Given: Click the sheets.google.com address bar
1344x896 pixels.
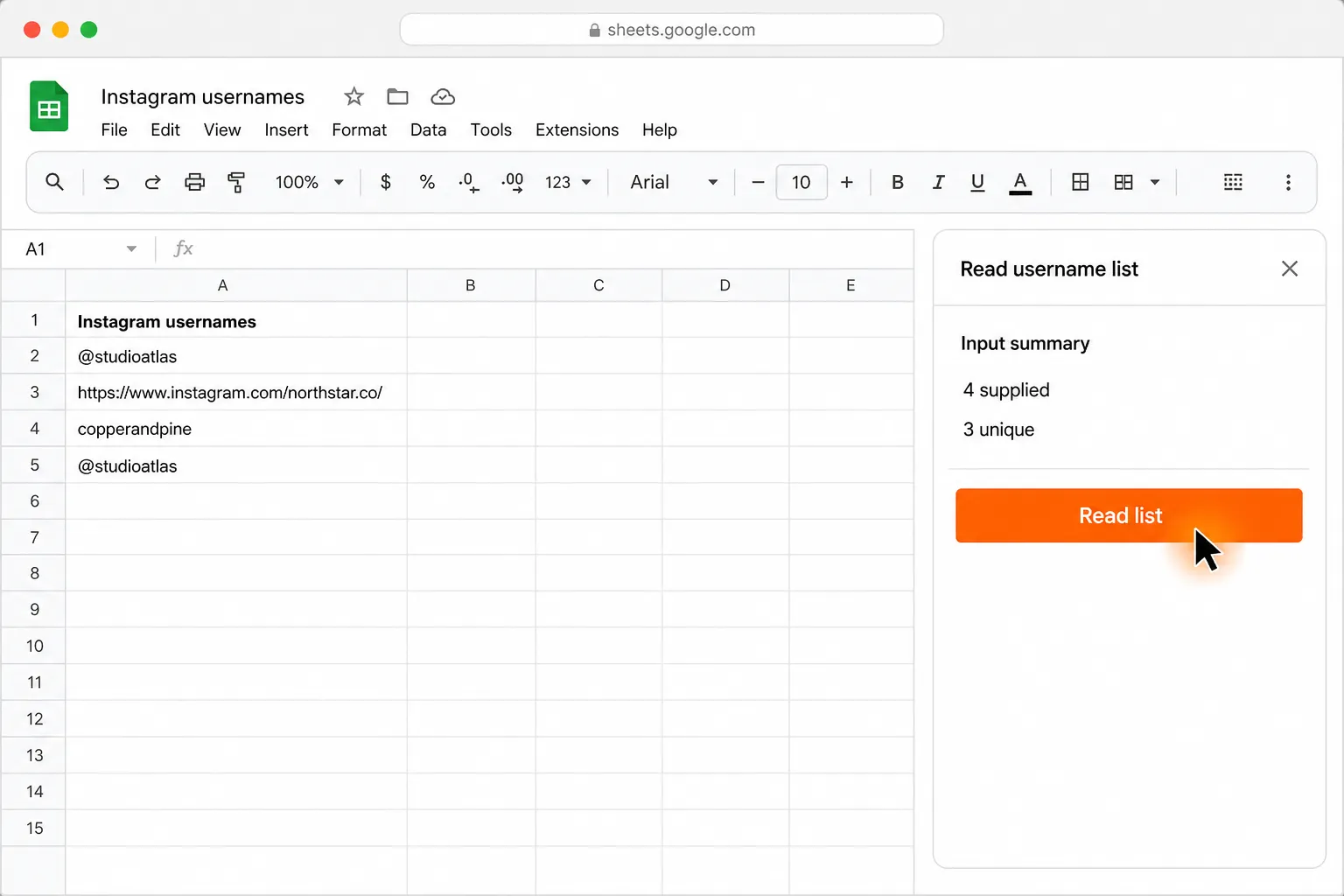Looking at the screenshot, I should point(671,30).
